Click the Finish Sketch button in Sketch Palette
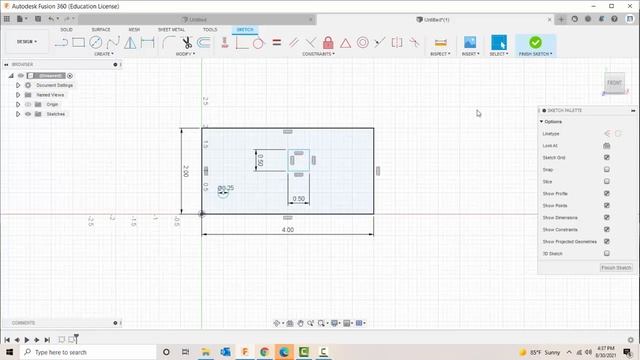 [616, 268]
